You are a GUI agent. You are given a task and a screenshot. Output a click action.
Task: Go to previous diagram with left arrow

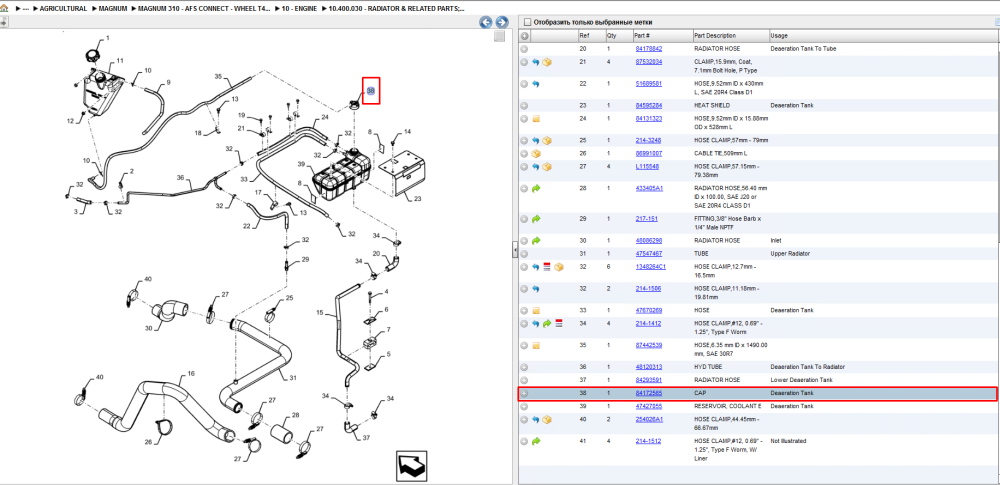click(486, 22)
